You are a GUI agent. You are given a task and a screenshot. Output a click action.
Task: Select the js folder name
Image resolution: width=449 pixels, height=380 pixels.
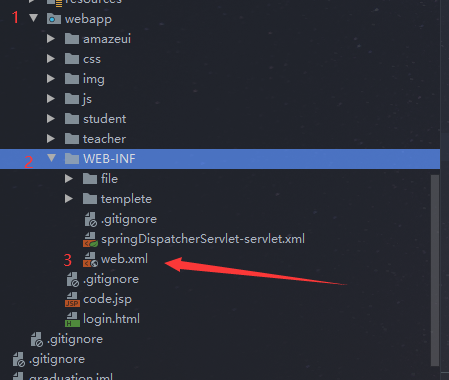tap(87, 99)
